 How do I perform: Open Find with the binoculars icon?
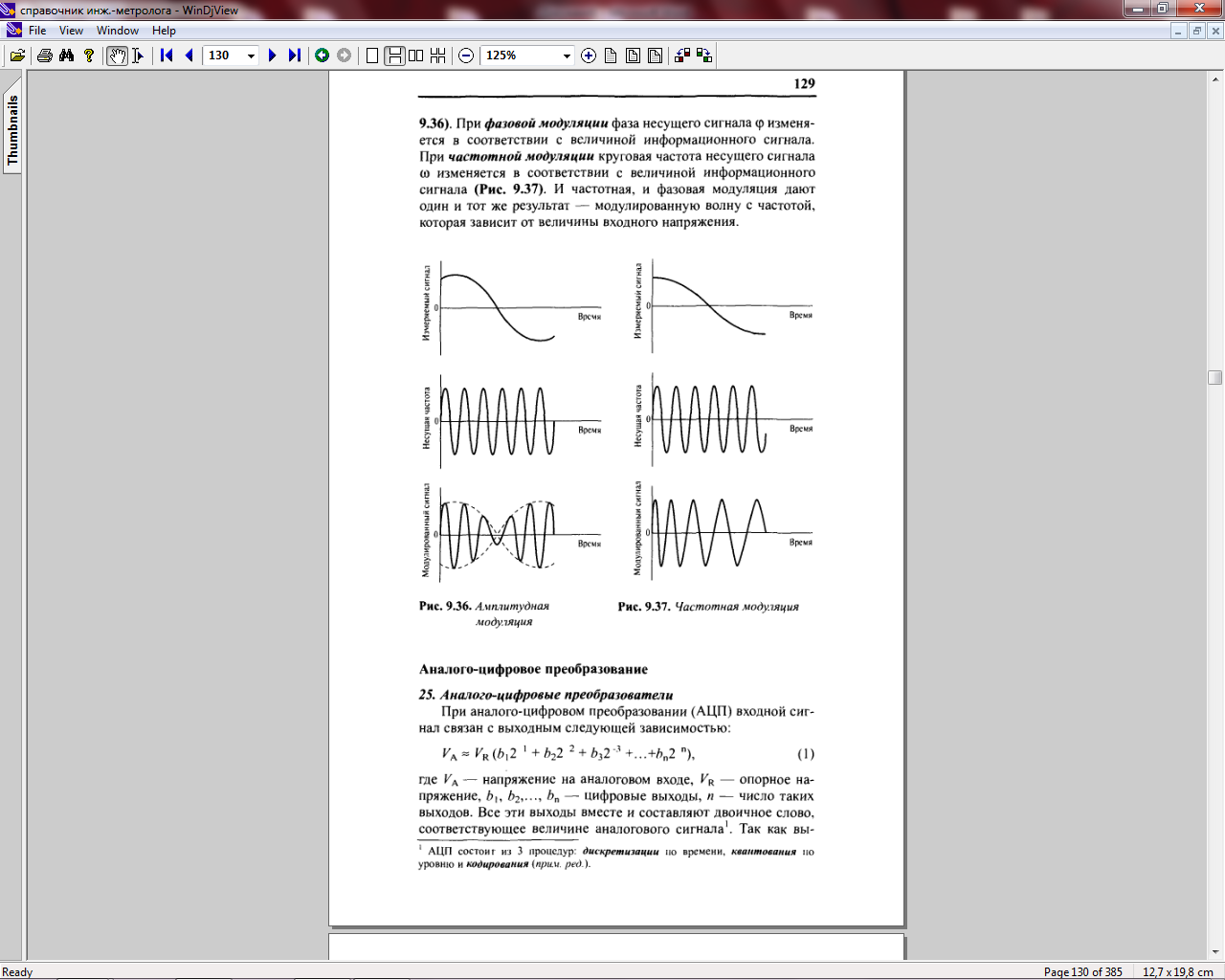[66, 56]
